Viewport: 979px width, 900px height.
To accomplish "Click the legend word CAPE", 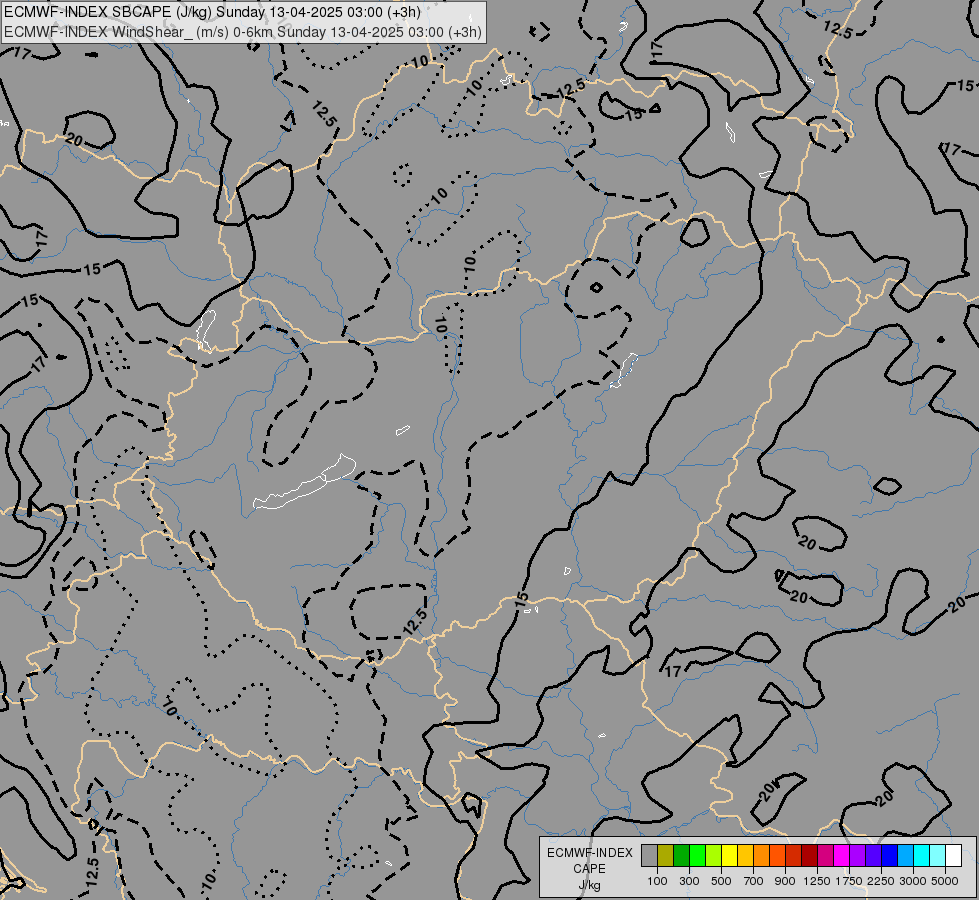I will 589,869.
